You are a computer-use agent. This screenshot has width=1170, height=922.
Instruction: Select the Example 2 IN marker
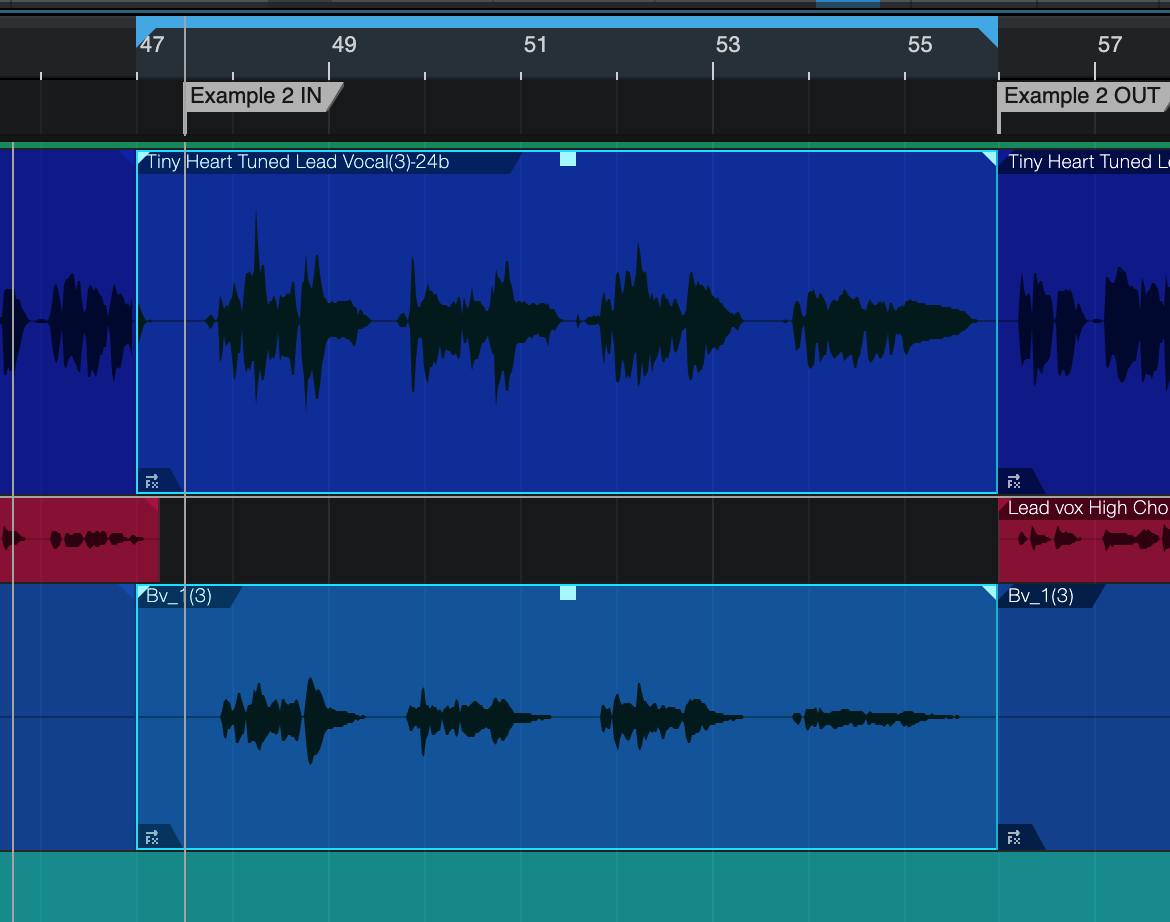click(256, 96)
